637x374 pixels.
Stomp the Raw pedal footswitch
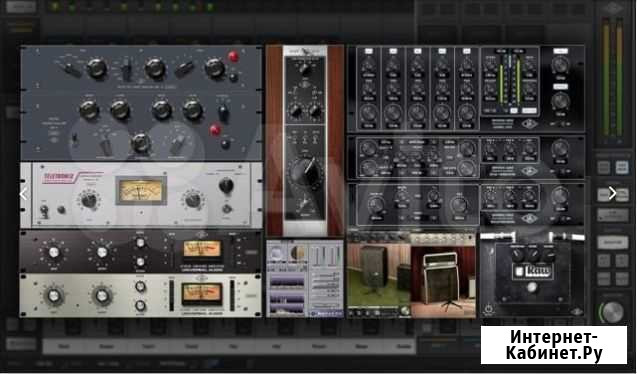(x=532, y=288)
